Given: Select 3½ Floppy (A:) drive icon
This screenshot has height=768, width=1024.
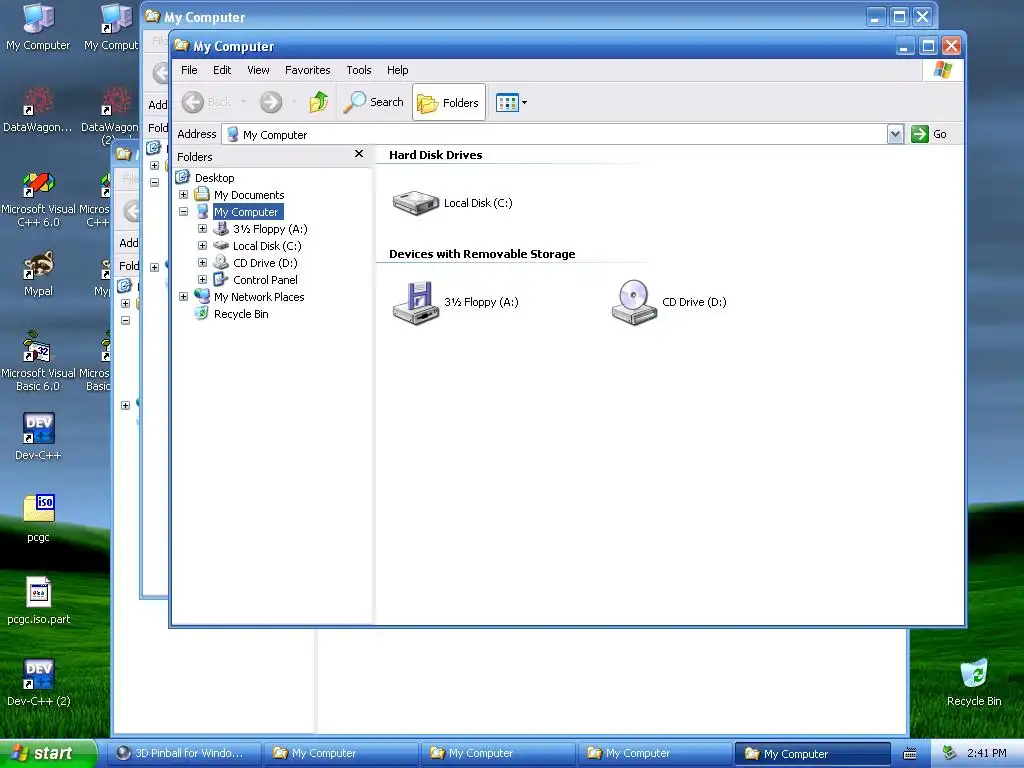Looking at the screenshot, I should 415,302.
